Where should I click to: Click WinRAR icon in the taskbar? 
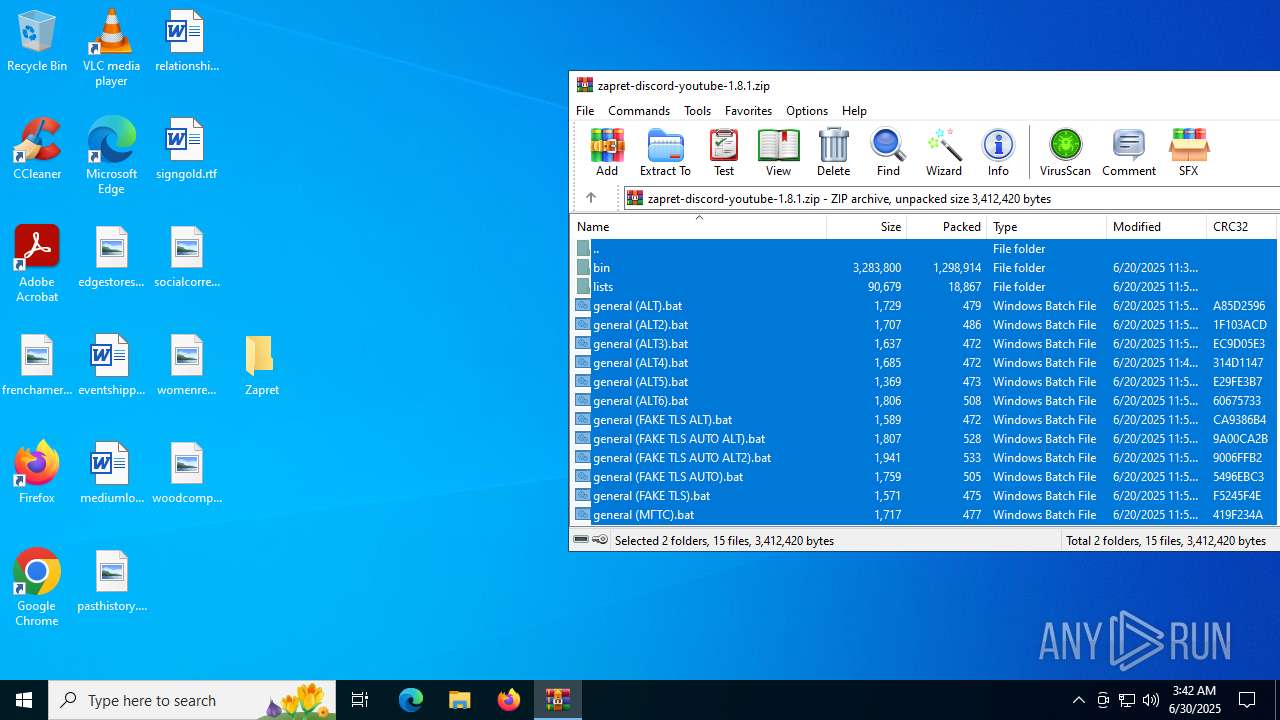pyautogui.click(x=558, y=700)
